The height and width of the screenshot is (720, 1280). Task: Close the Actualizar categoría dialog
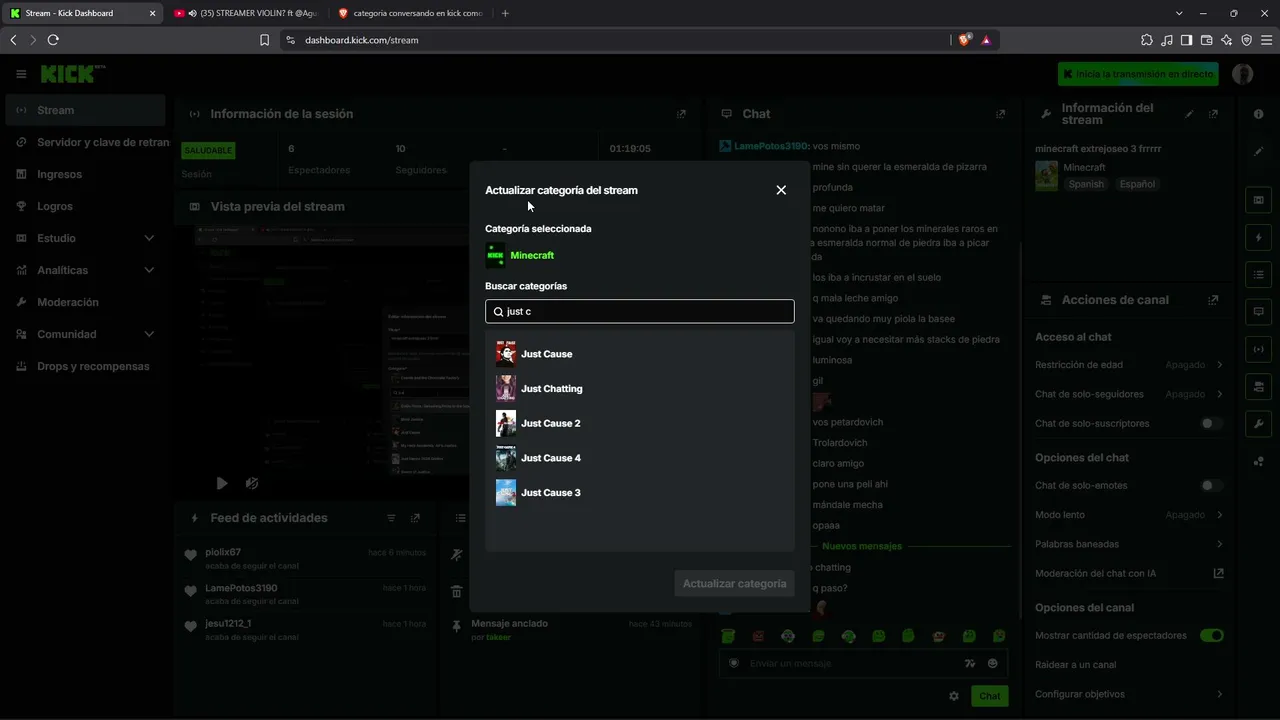point(781,190)
